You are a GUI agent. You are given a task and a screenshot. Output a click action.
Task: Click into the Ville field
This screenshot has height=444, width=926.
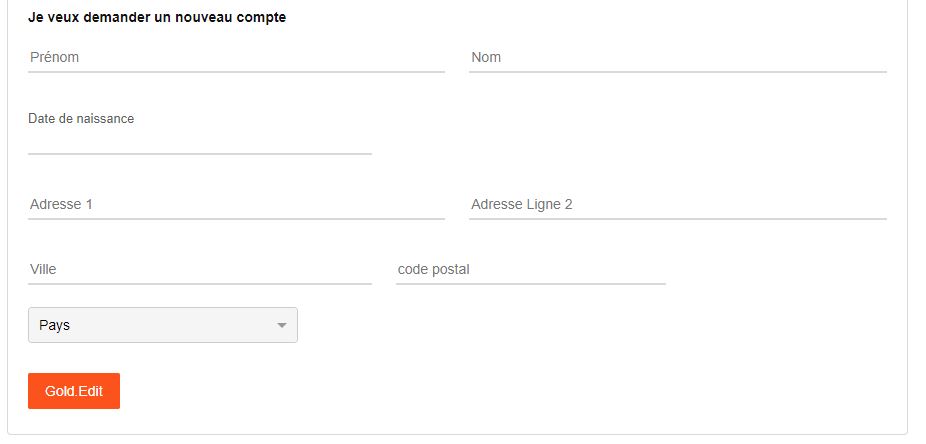[x=200, y=270]
